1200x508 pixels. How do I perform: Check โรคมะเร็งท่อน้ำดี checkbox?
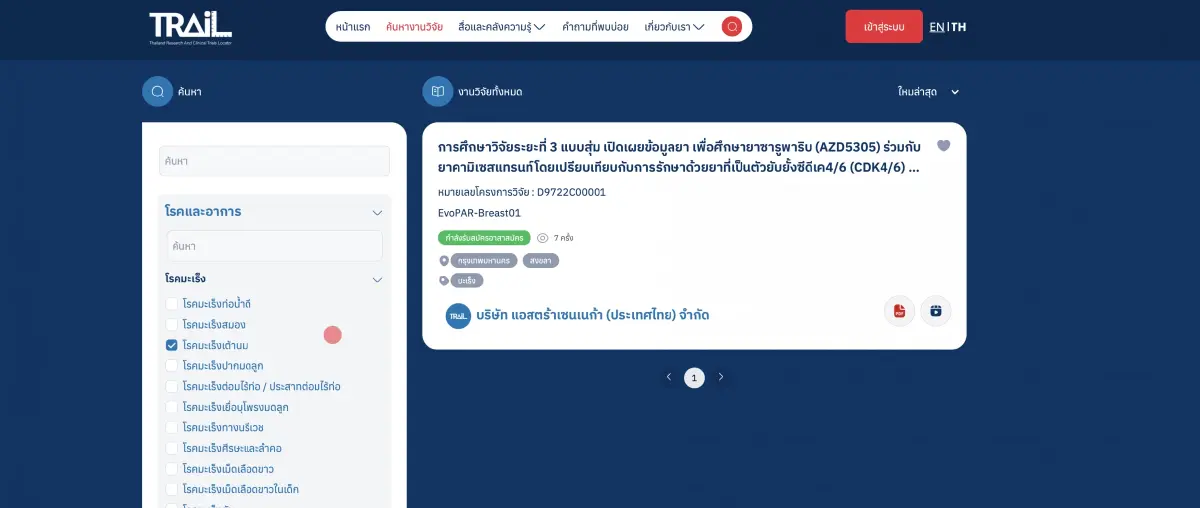click(x=172, y=303)
